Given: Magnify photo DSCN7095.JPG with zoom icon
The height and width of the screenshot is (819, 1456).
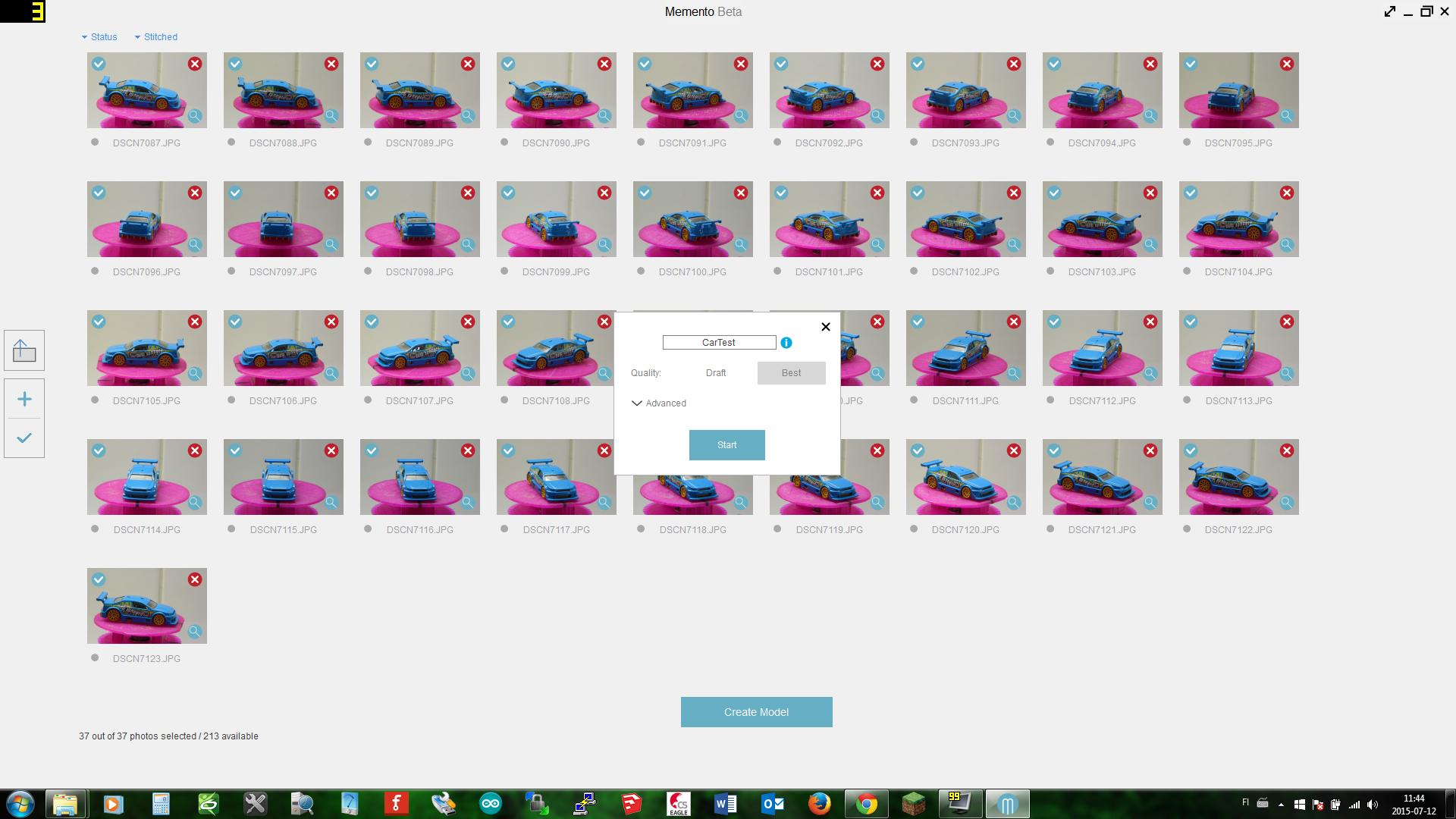Looking at the screenshot, I should point(1286,116).
